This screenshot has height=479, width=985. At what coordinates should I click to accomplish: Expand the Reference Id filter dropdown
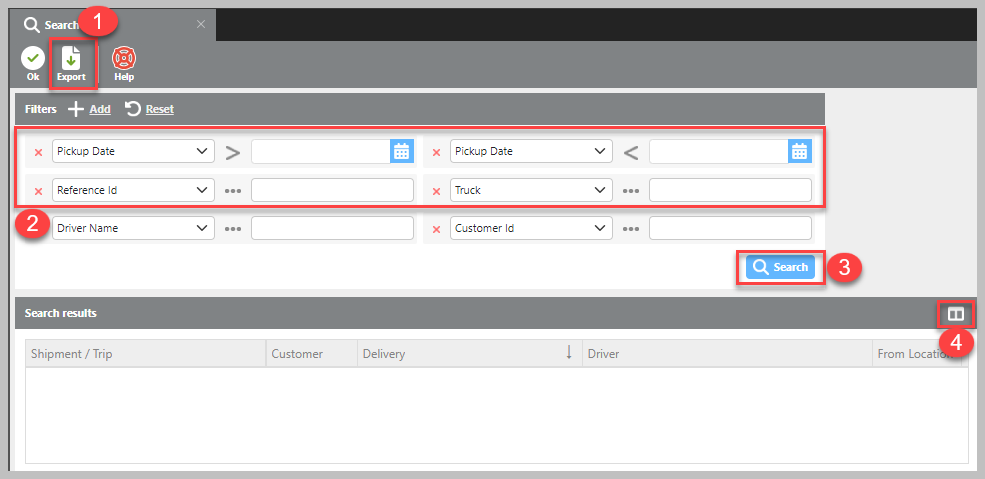133,190
